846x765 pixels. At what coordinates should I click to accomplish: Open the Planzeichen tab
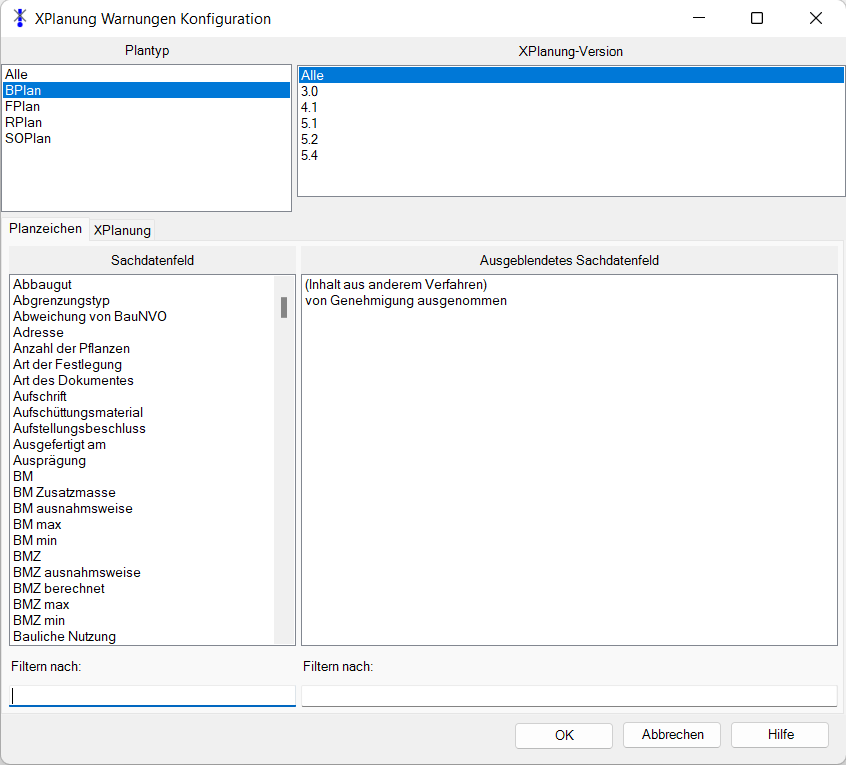pos(45,229)
